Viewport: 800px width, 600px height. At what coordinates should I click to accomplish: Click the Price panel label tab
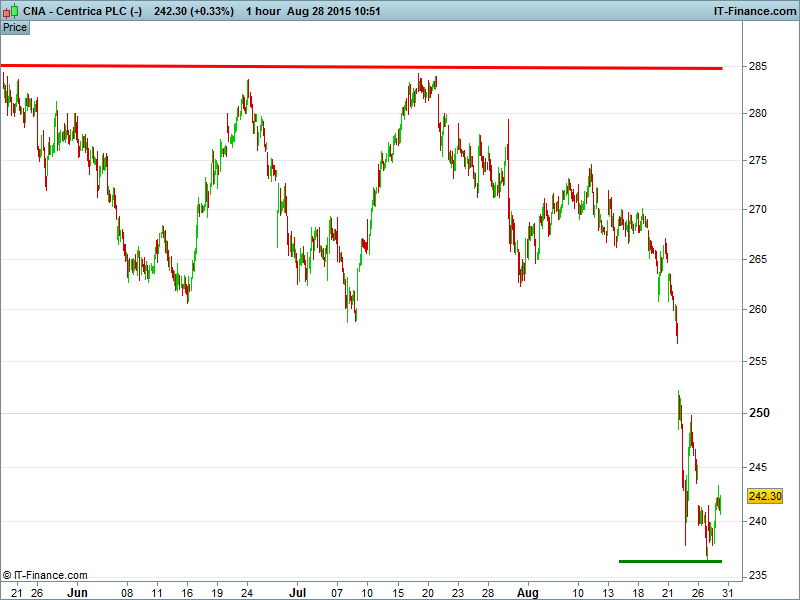click(x=15, y=27)
